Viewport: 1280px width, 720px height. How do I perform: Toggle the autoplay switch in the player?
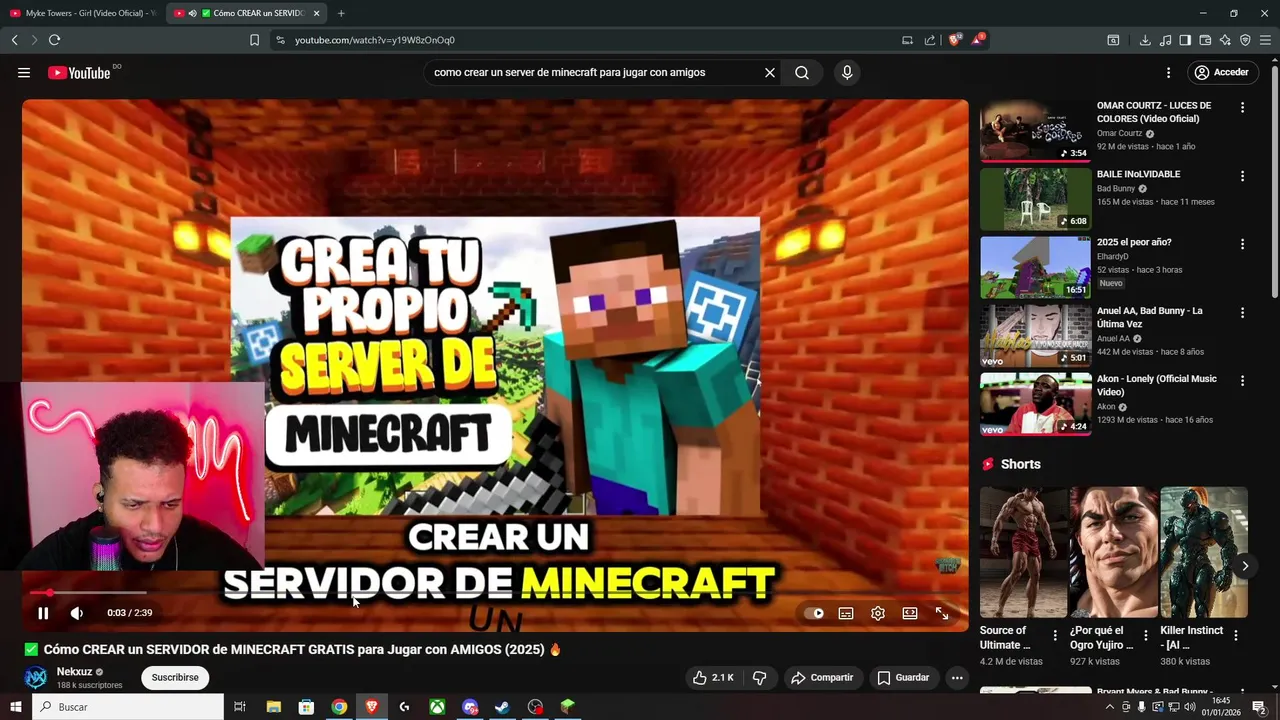click(x=814, y=614)
